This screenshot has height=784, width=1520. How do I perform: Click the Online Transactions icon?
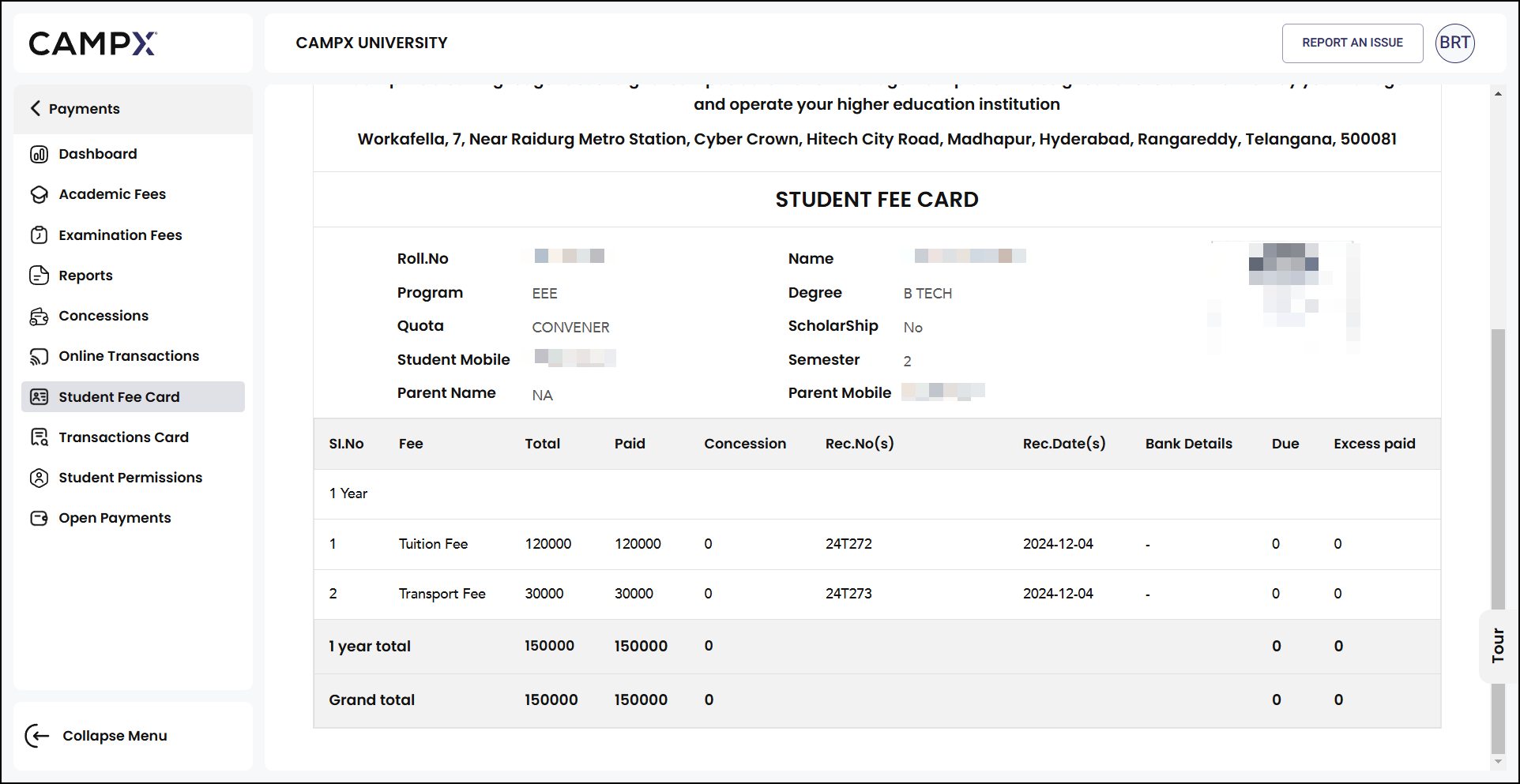(x=39, y=356)
